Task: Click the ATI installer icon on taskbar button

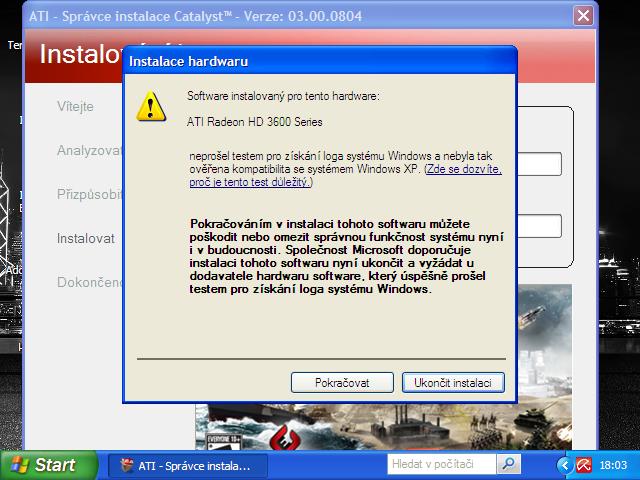Action: click(127, 465)
